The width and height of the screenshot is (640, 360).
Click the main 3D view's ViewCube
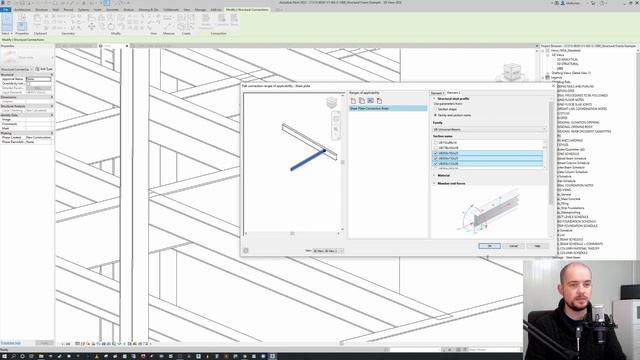pos(512,72)
